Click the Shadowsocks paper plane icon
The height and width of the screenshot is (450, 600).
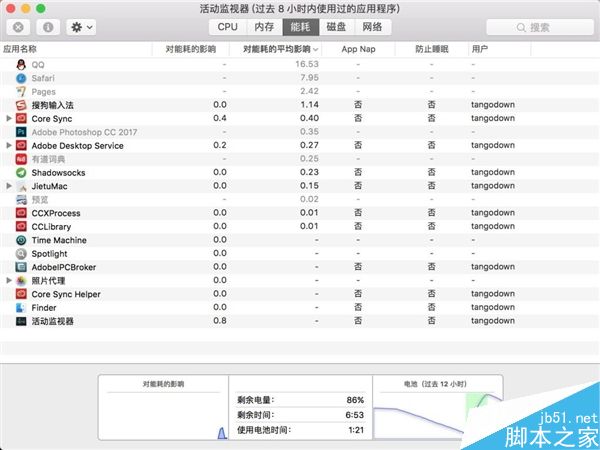coord(22,172)
